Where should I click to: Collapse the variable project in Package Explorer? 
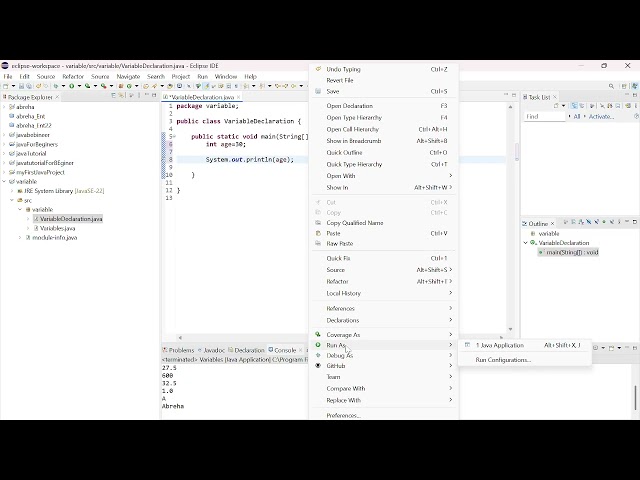tap(4, 182)
